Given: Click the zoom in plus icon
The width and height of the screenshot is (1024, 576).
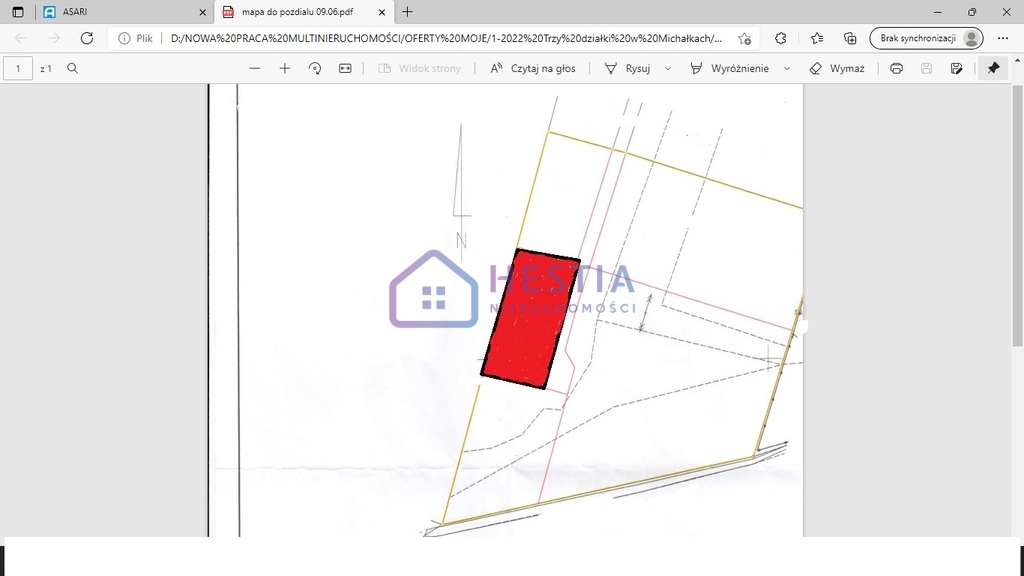Looking at the screenshot, I should [x=285, y=68].
